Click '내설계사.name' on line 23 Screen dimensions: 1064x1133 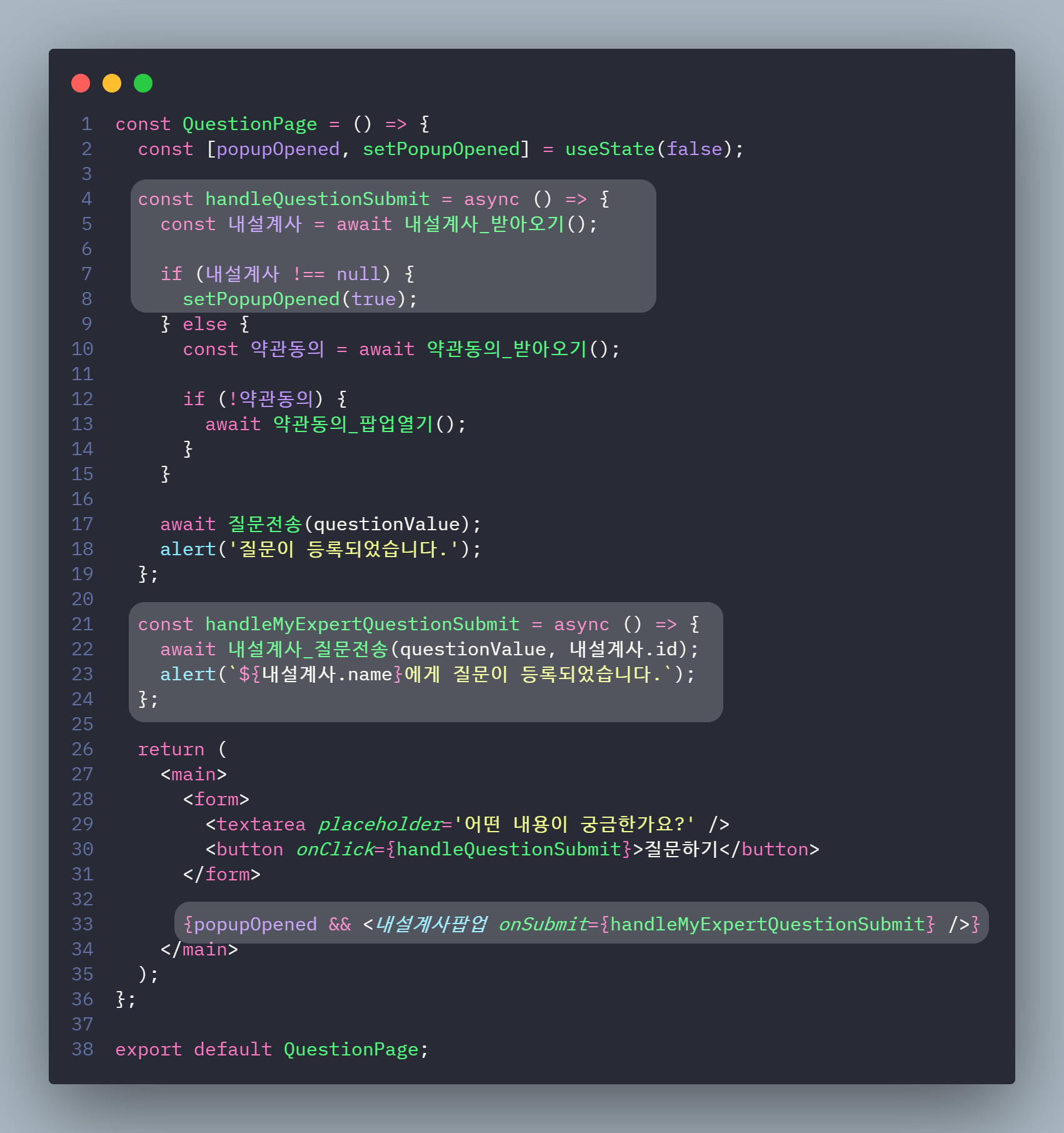coord(327,675)
